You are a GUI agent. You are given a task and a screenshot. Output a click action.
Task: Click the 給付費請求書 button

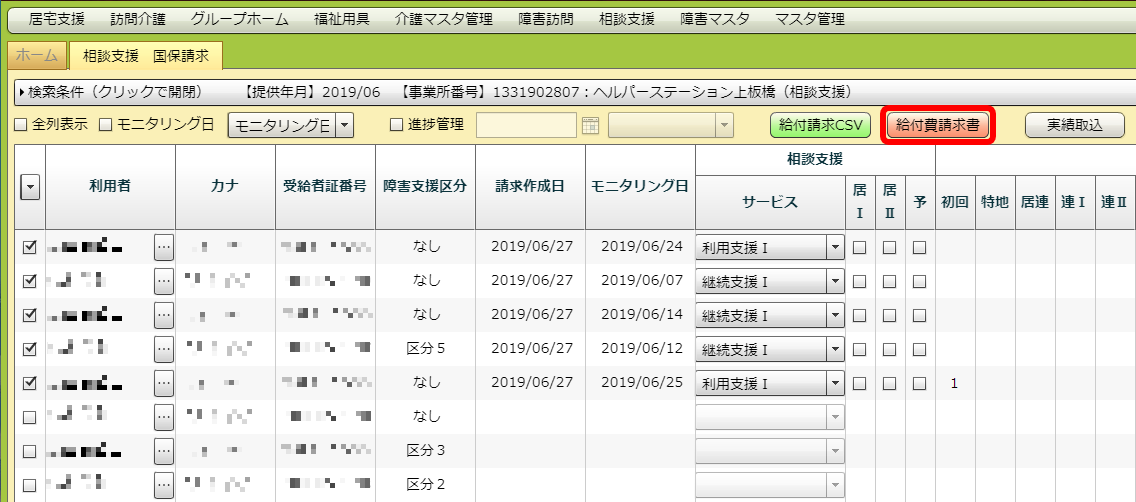click(939, 125)
